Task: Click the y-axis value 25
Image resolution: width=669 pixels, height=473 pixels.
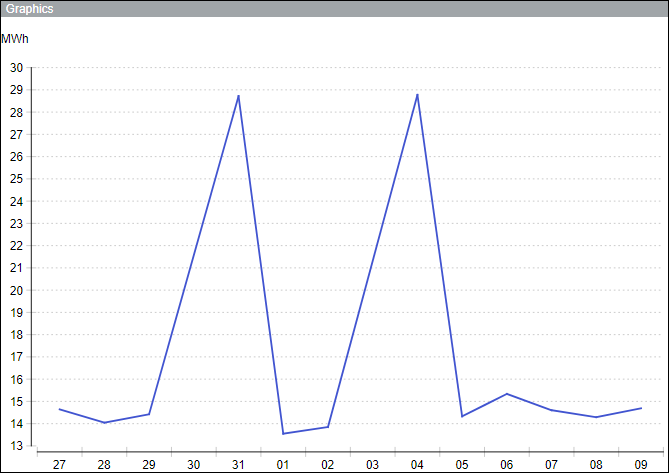Action: (x=15, y=179)
